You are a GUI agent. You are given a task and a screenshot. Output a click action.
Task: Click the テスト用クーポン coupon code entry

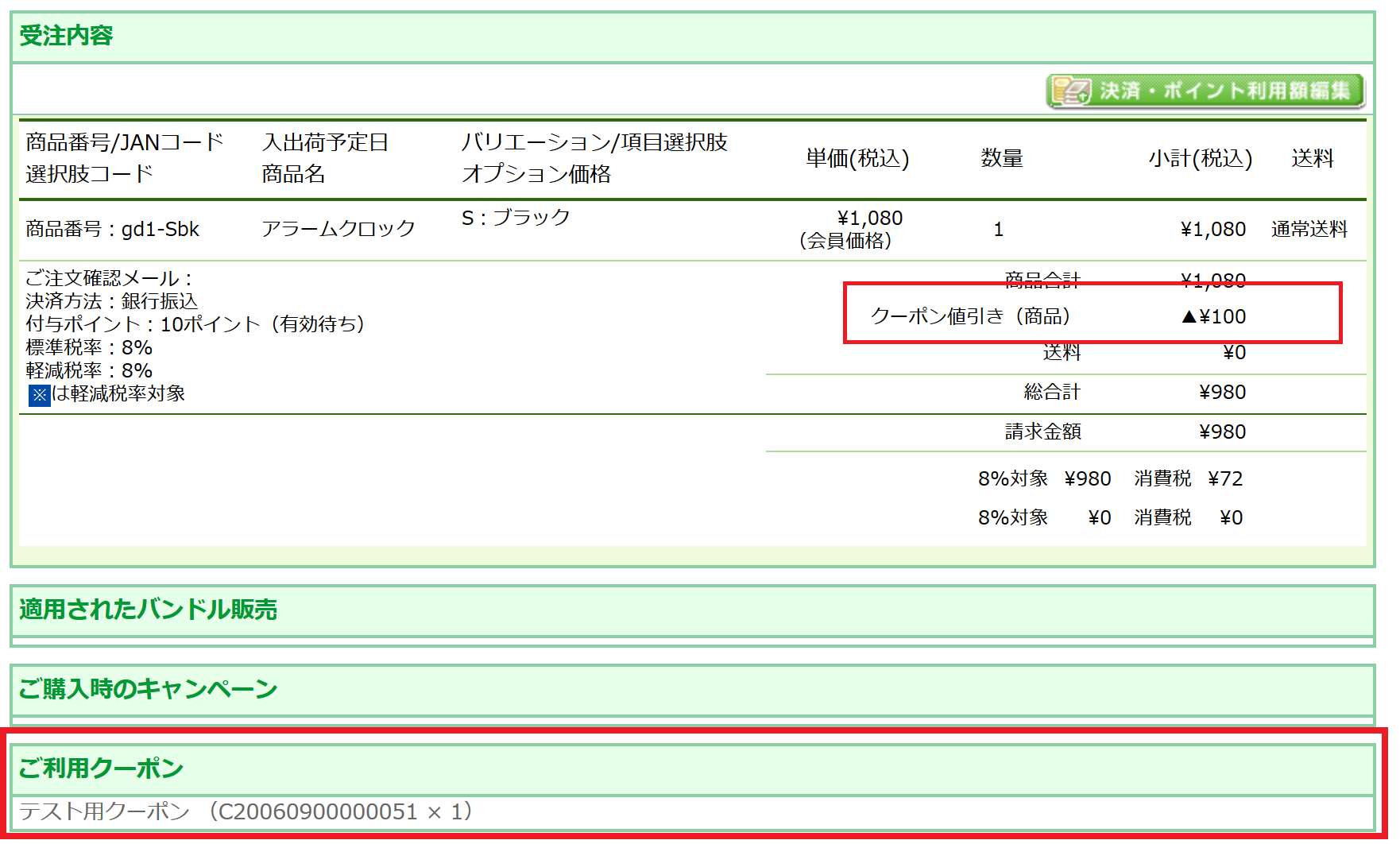[x=246, y=811]
